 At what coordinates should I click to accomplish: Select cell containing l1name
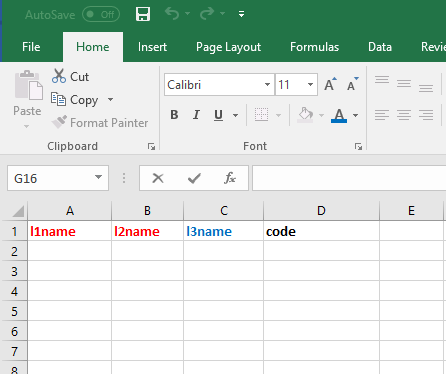(x=70, y=231)
